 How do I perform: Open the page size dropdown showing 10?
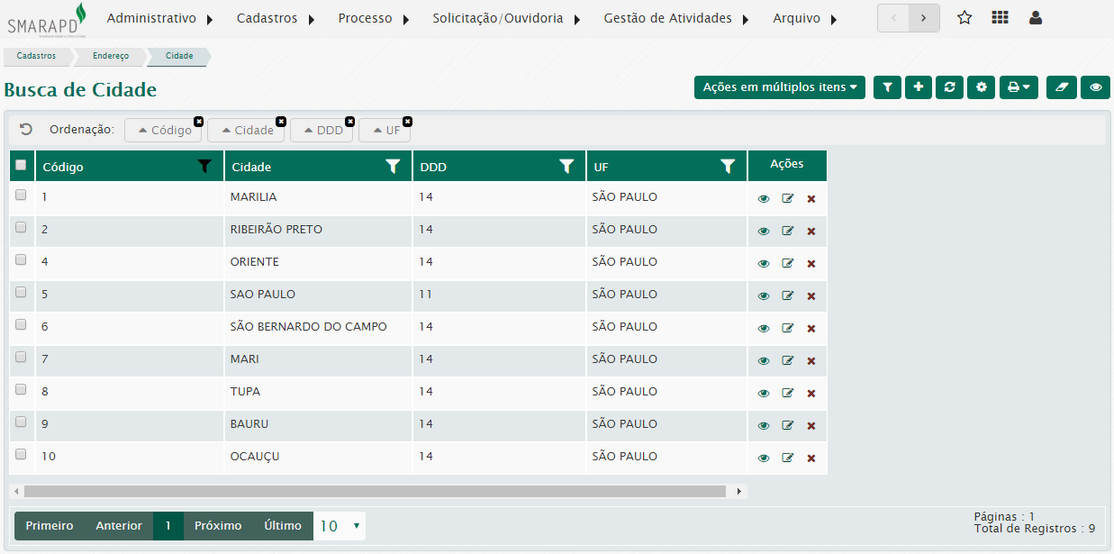(339, 526)
